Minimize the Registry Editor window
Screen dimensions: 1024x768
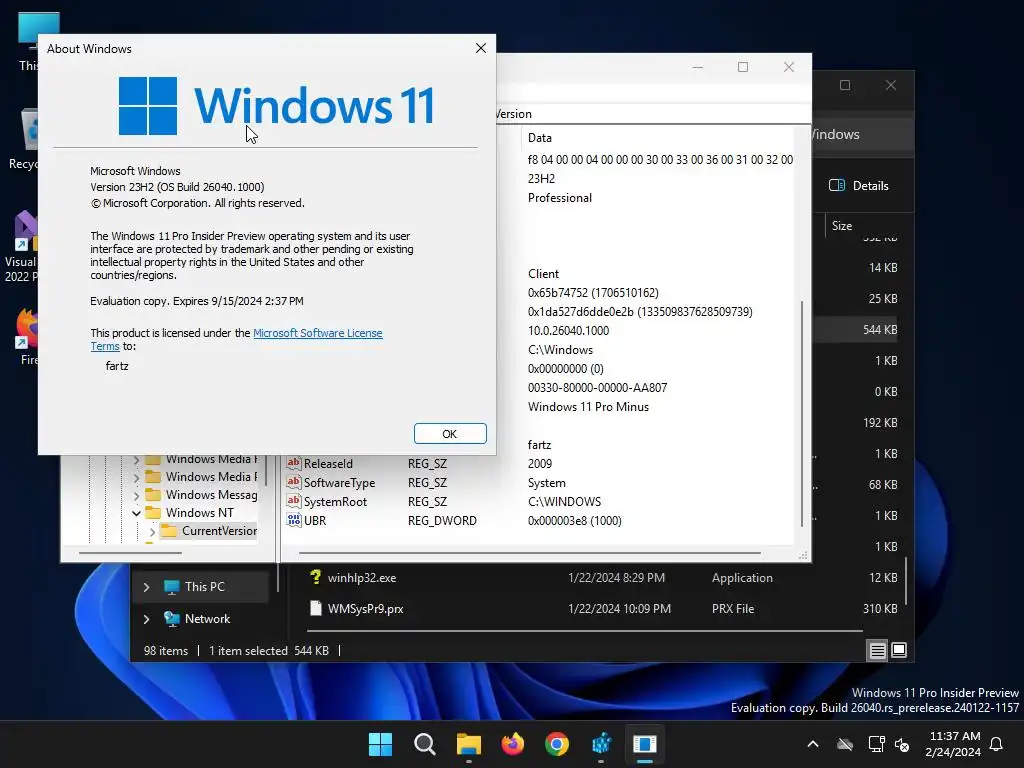click(x=697, y=67)
